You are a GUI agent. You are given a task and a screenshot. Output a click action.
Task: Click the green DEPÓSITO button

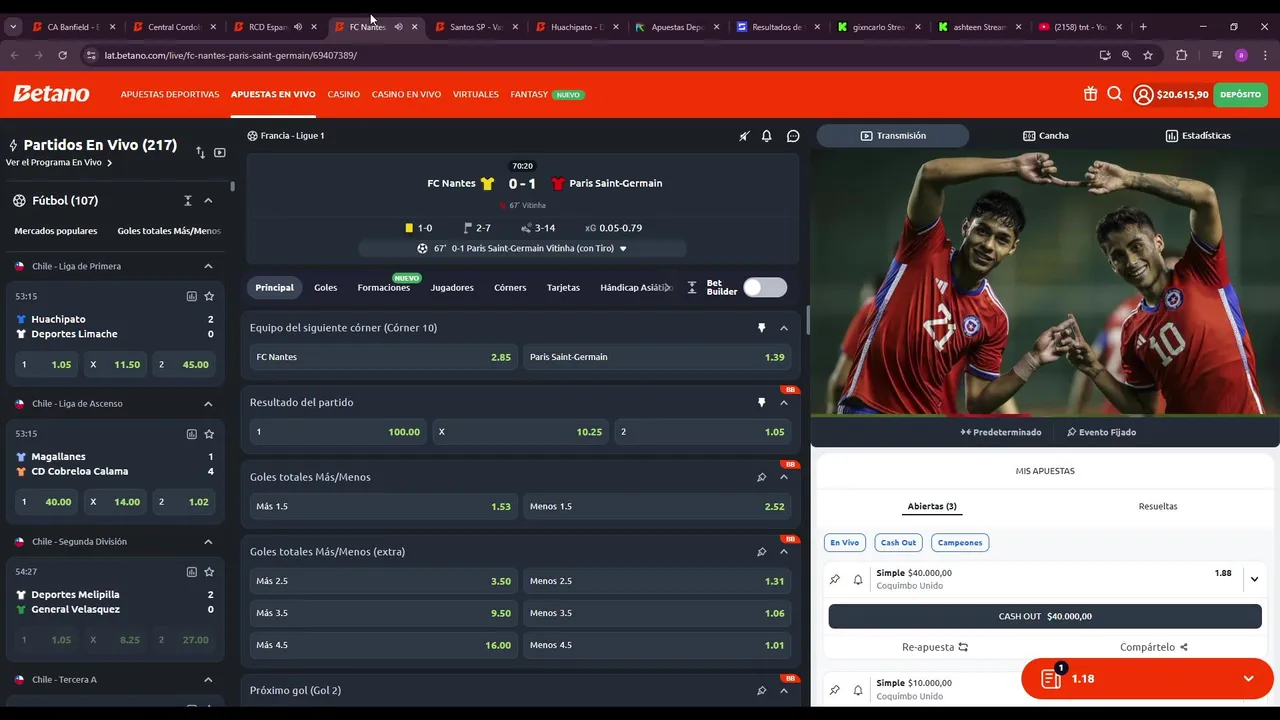[x=1240, y=95]
